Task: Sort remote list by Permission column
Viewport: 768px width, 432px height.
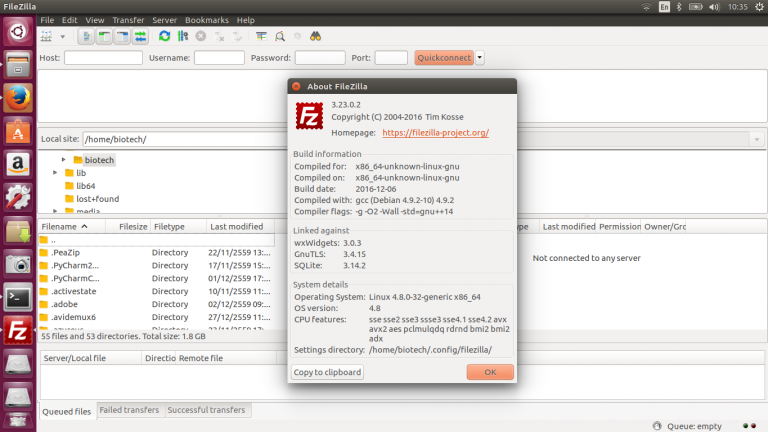Action: point(619,227)
